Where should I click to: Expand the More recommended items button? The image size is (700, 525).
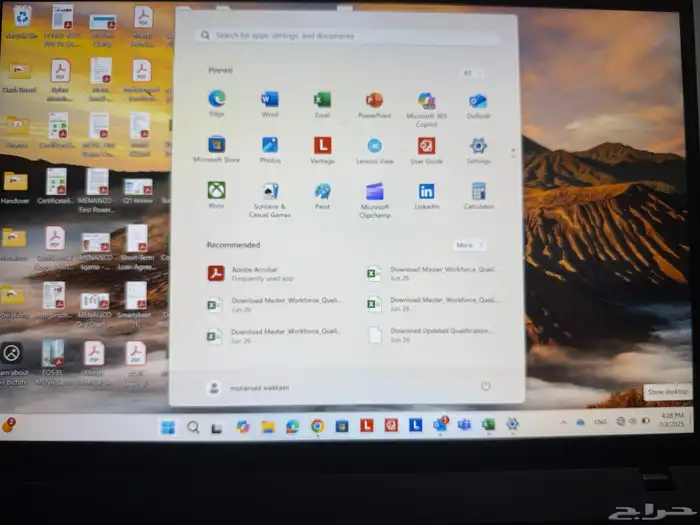(x=468, y=245)
